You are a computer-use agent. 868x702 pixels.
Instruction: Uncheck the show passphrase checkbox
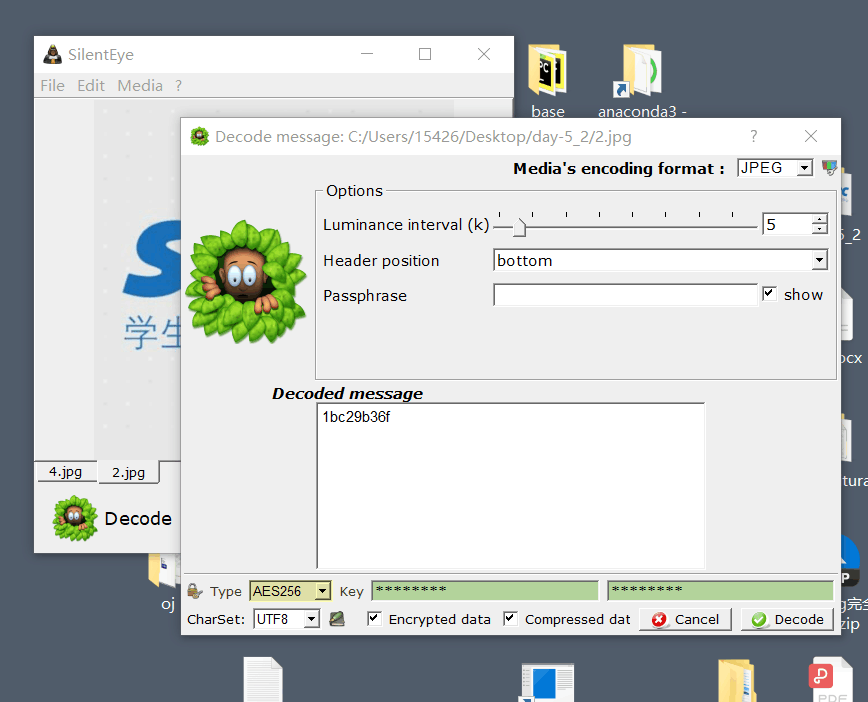(x=769, y=294)
